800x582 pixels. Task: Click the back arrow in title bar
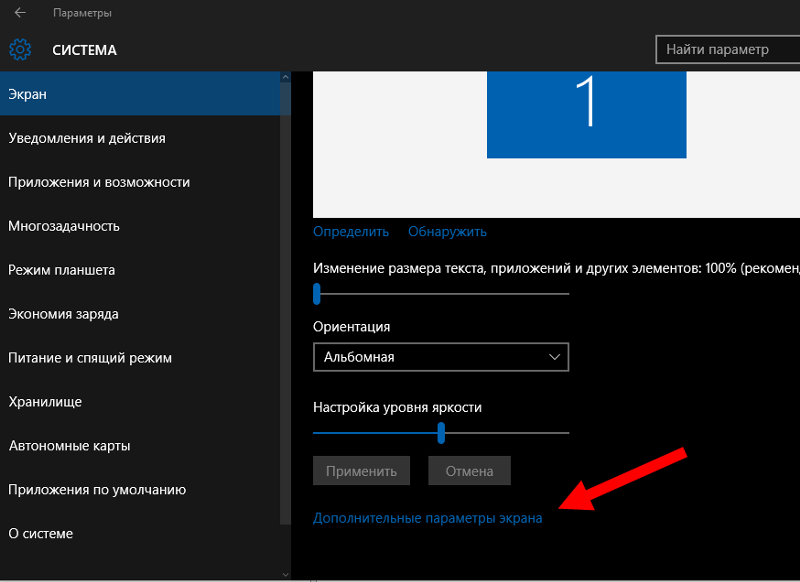coord(20,13)
